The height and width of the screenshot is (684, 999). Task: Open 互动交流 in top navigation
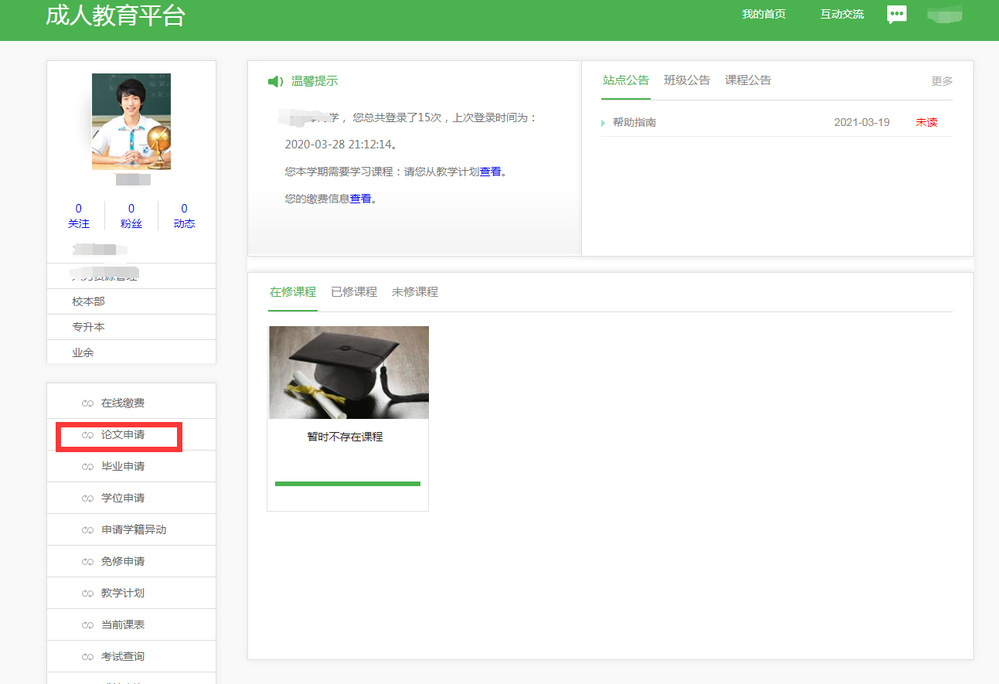tap(841, 14)
